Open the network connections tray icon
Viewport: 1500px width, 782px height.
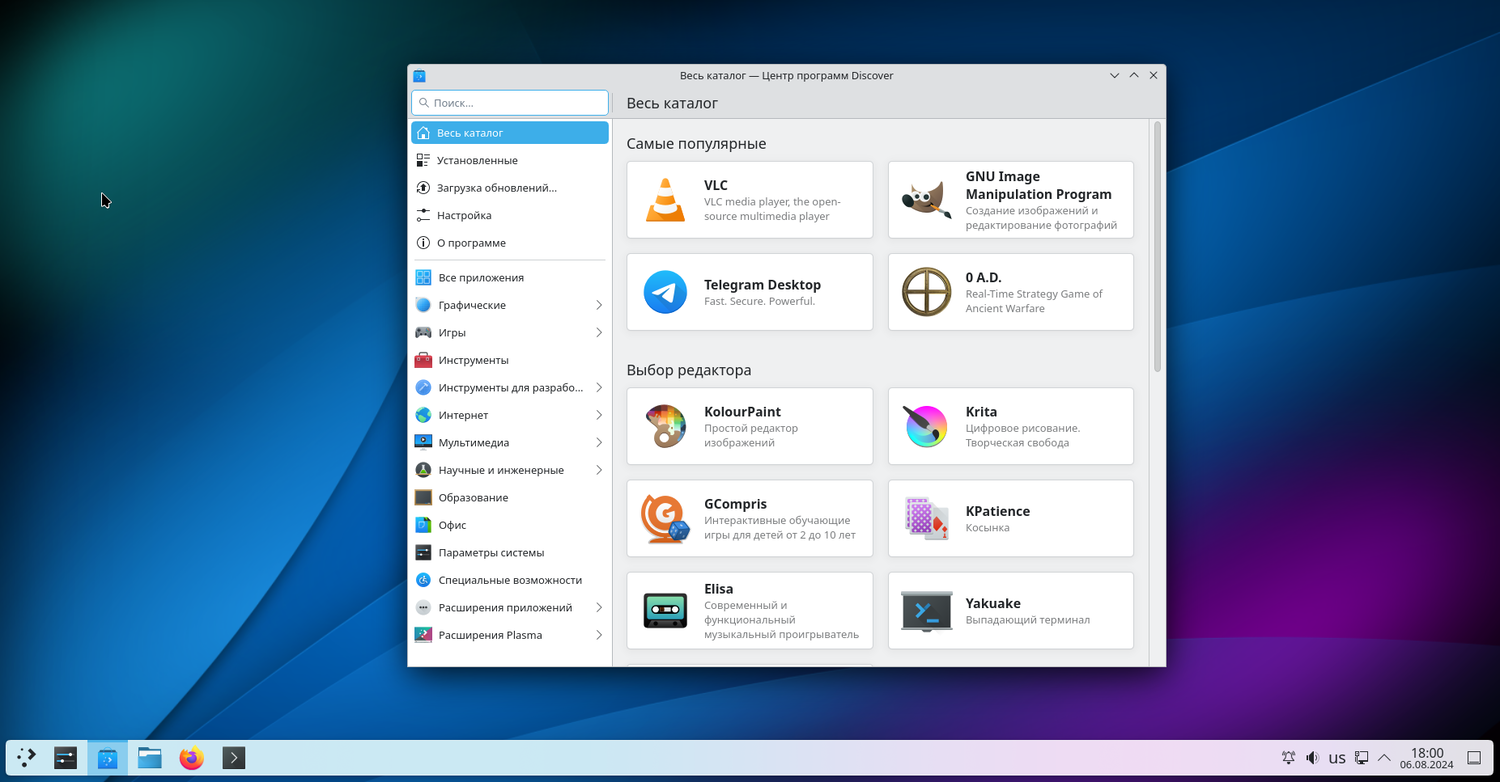(x=1361, y=758)
